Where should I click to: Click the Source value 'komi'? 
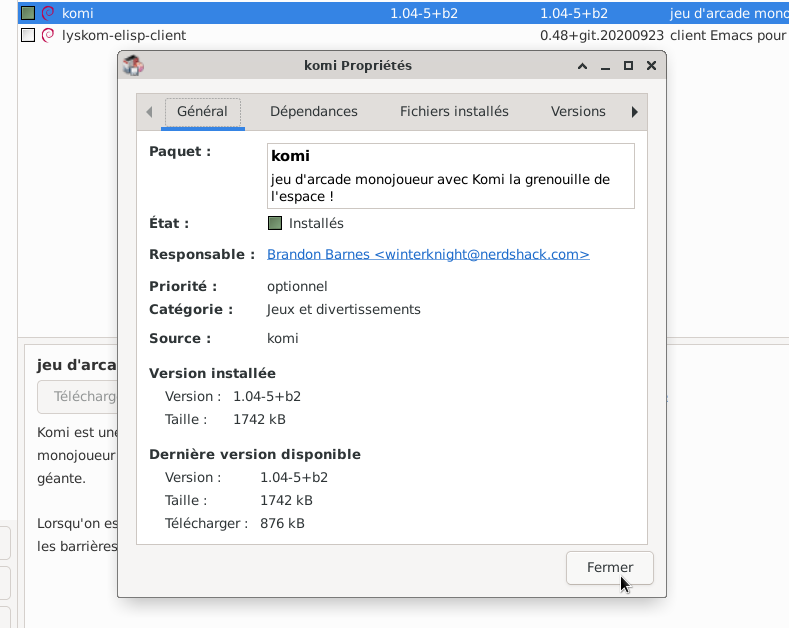(282, 339)
